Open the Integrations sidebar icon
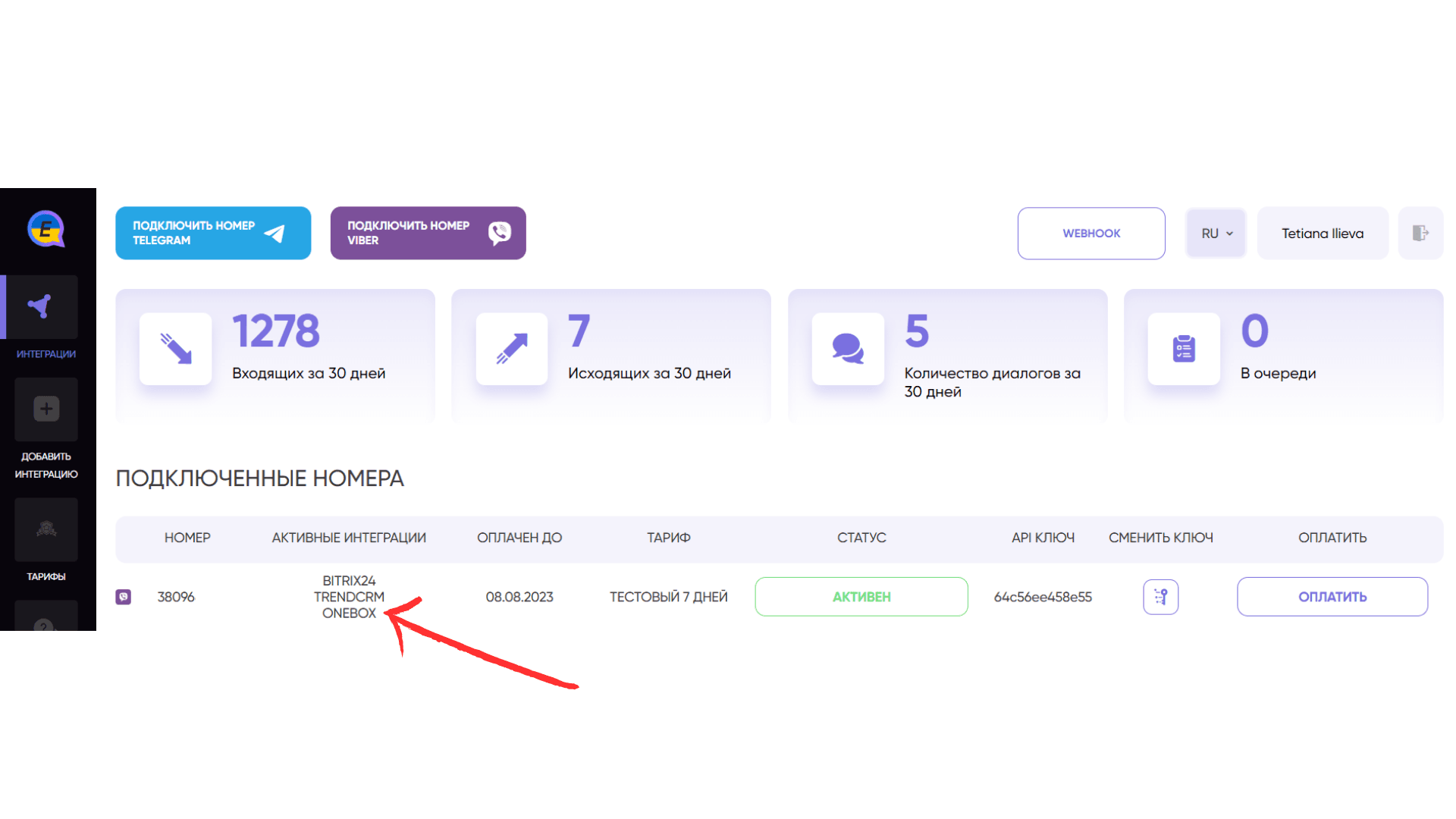The image size is (1456, 819). pos(45,306)
